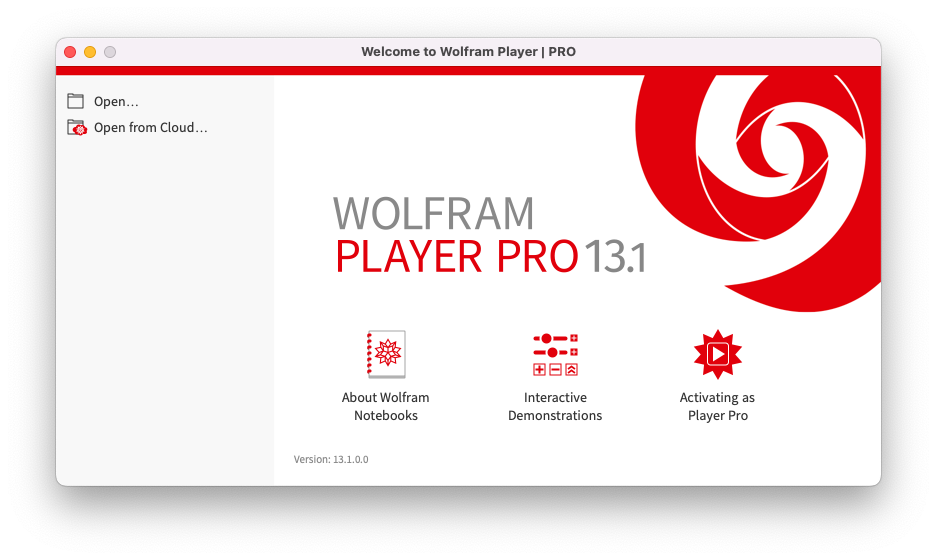Click the red PLAYER PRO heading text
This screenshot has width=937, height=560.
pyautogui.click(x=456, y=257)
